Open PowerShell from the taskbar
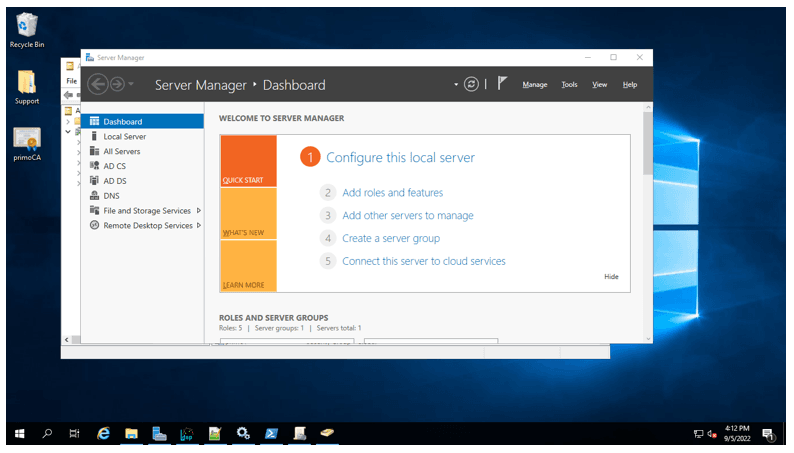 pyautogui.click(x=271, y=434)
